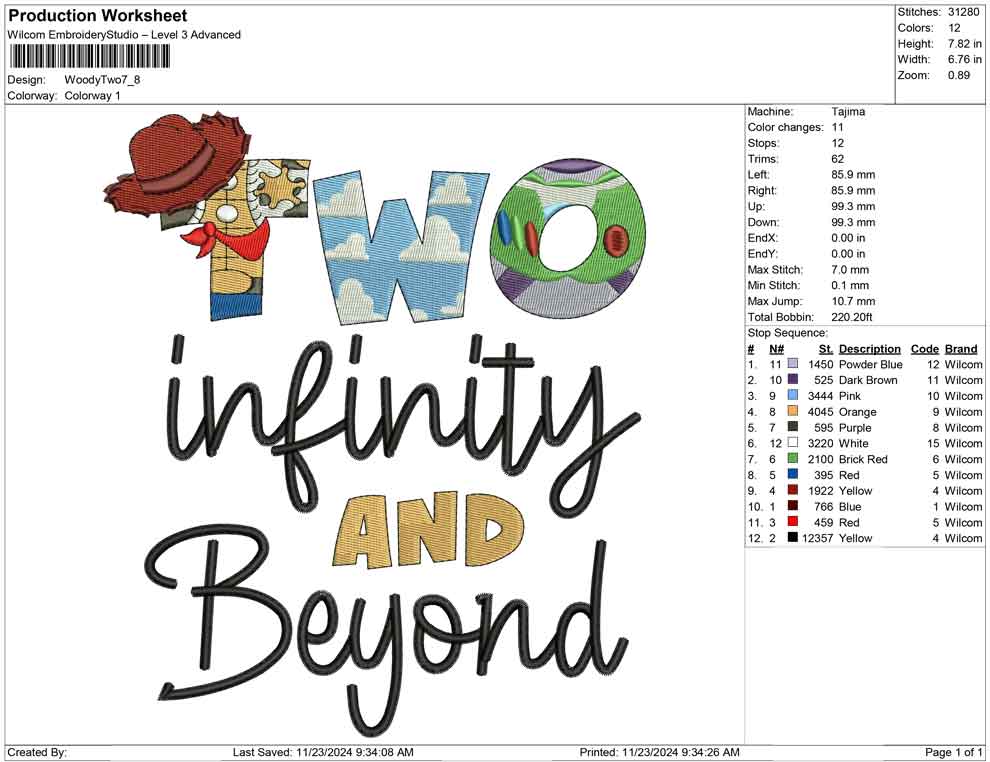Select the Colorway 1 value
The width and height of the screenshot is (990, 762).
92,96
